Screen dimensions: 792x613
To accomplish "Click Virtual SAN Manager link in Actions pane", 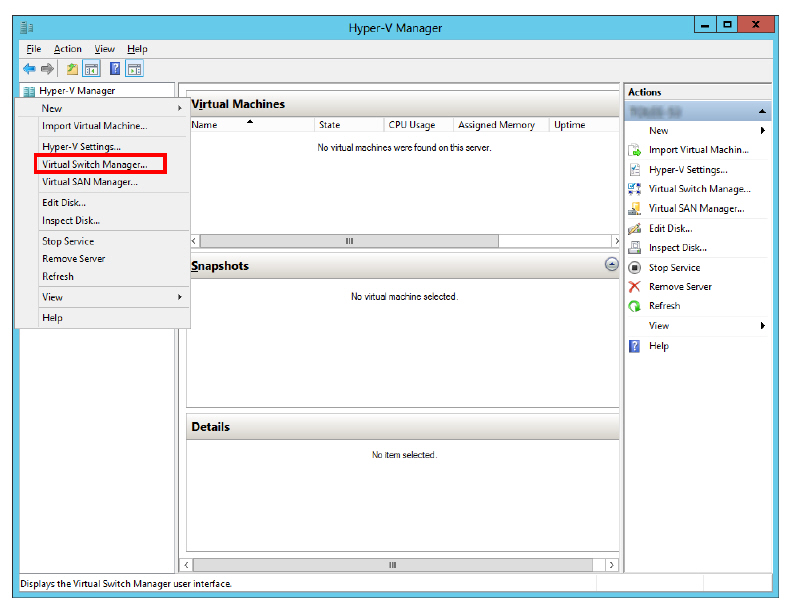I will click(697, 209).
